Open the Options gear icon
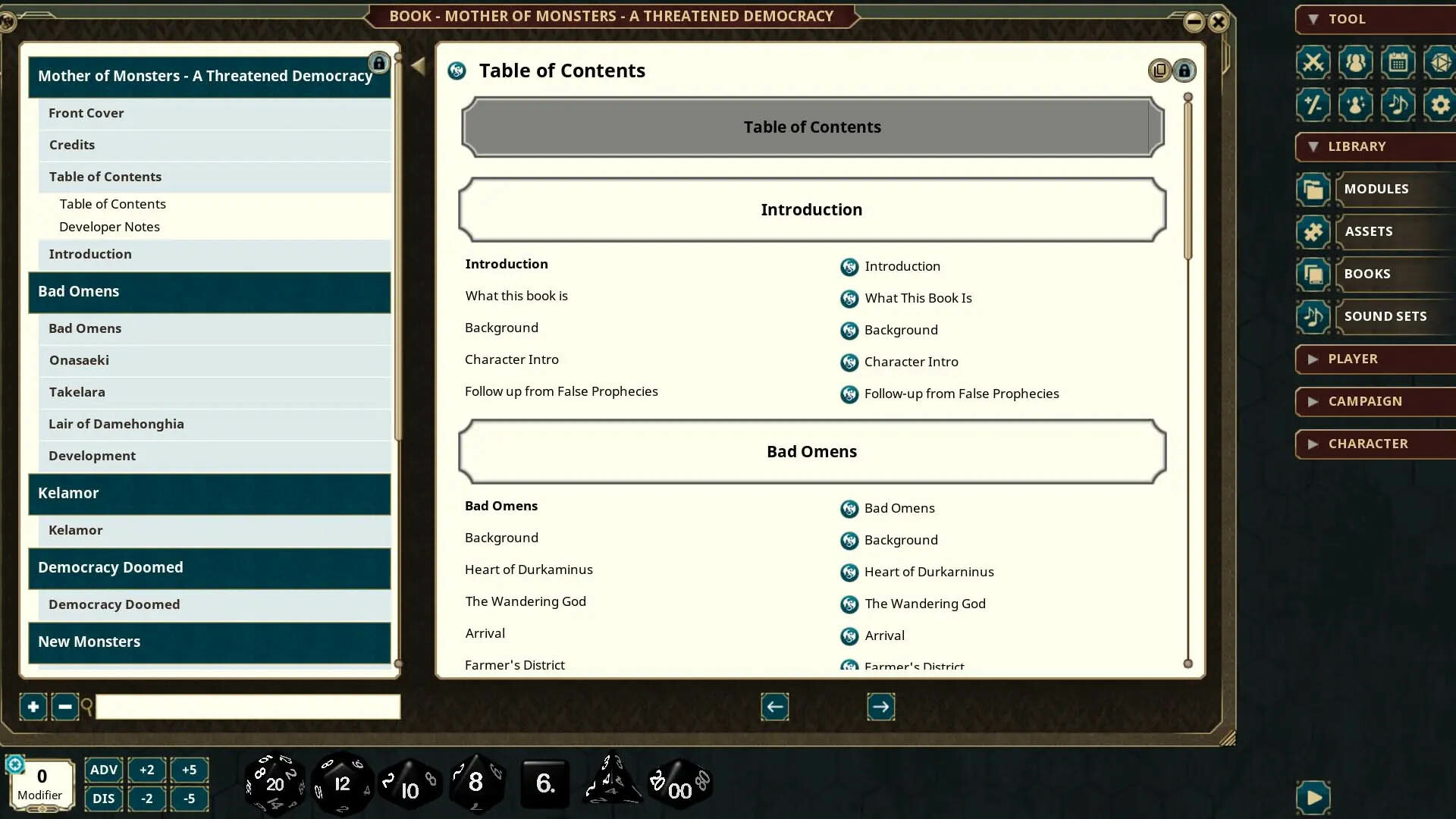The width and height of the screenshot is (1456, 819). 1440,105
